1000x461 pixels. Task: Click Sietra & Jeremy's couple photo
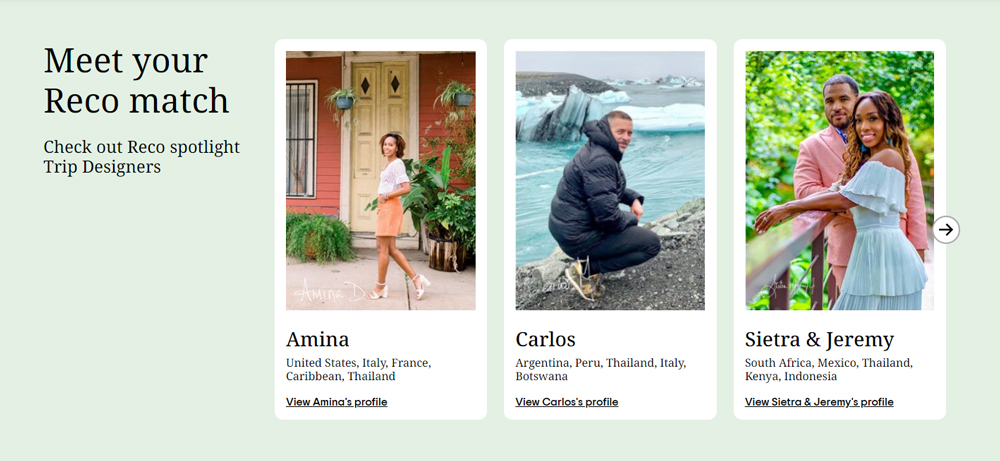pos(839,180)
